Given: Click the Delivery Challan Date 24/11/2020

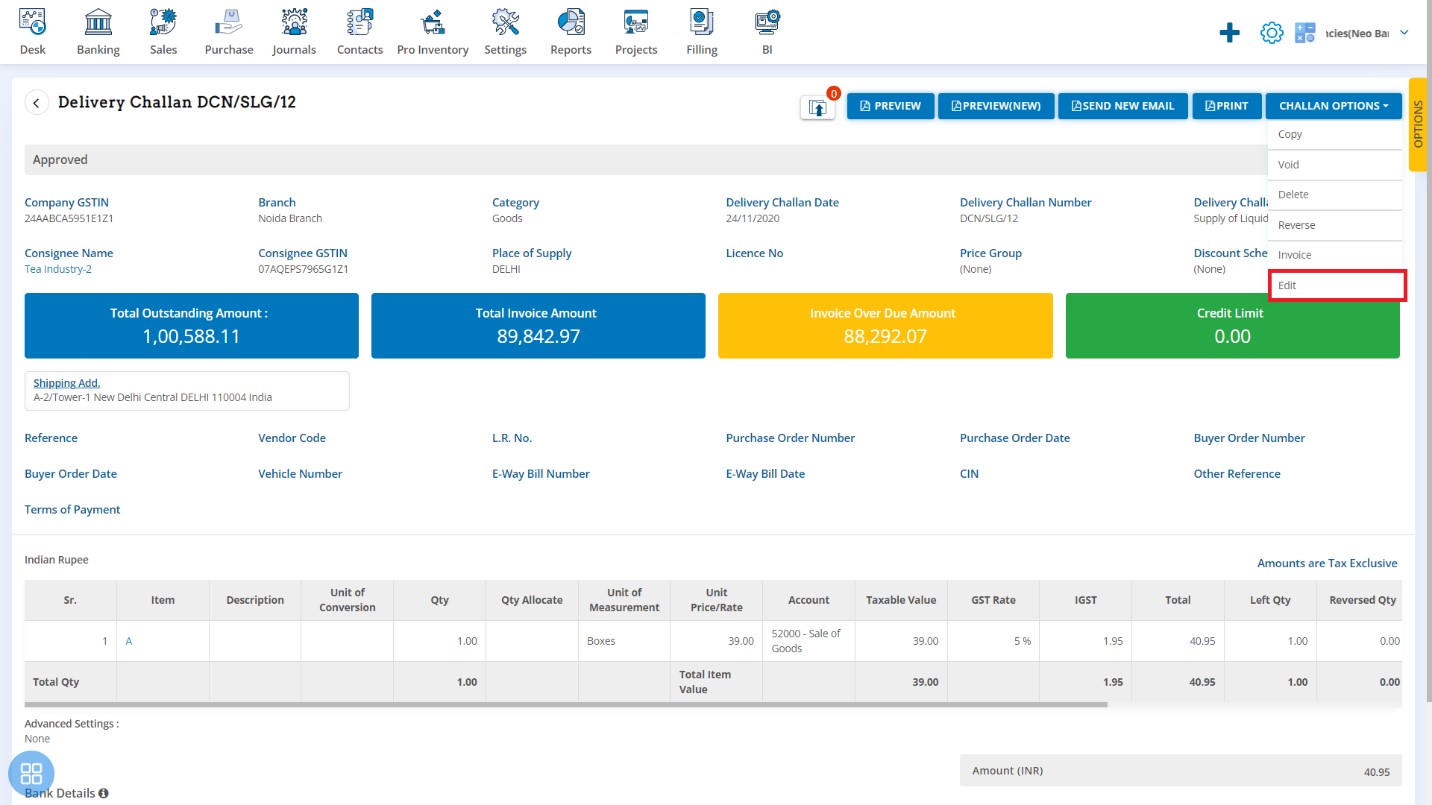Looking at the screenshot, I should [752, 218].
